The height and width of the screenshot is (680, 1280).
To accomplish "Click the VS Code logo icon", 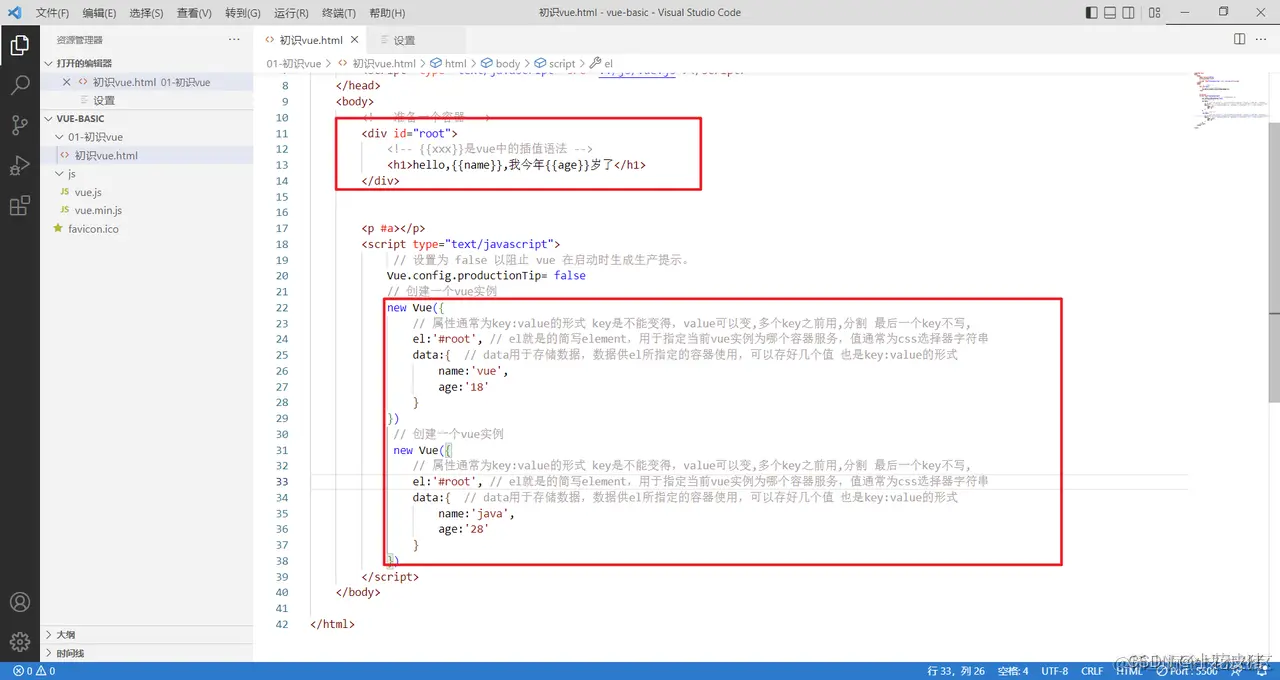I will (14, 13).
